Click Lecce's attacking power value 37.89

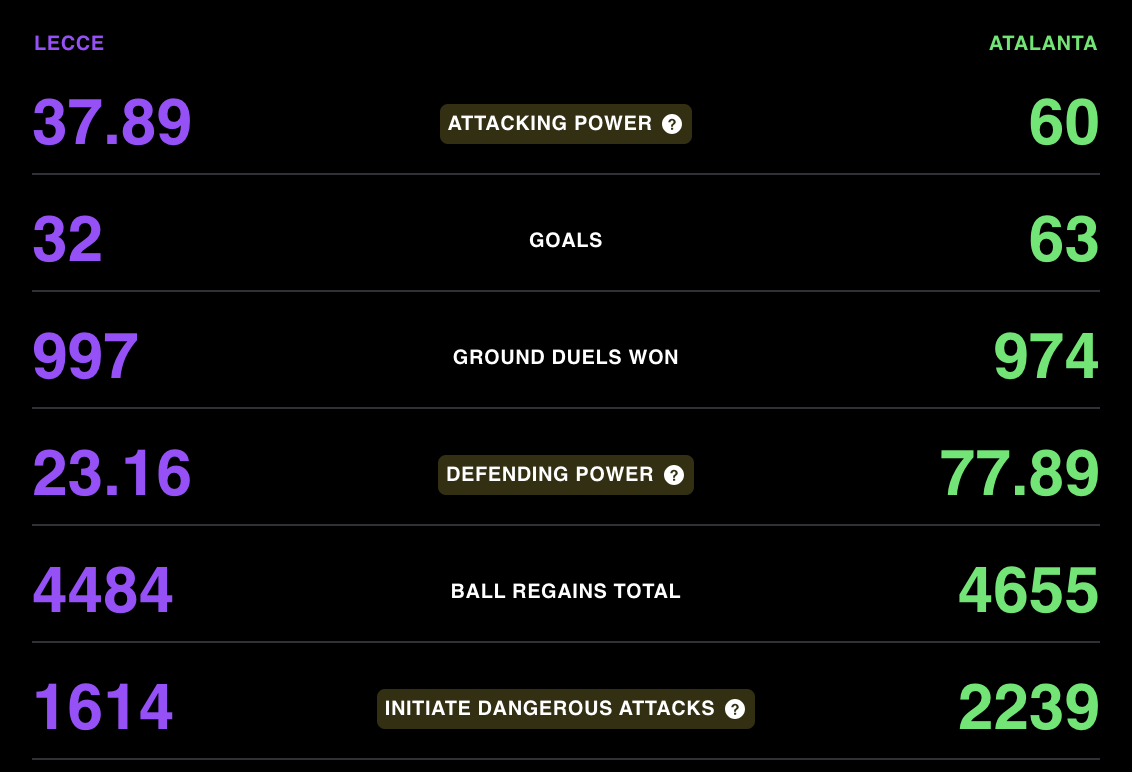(113, 123)
